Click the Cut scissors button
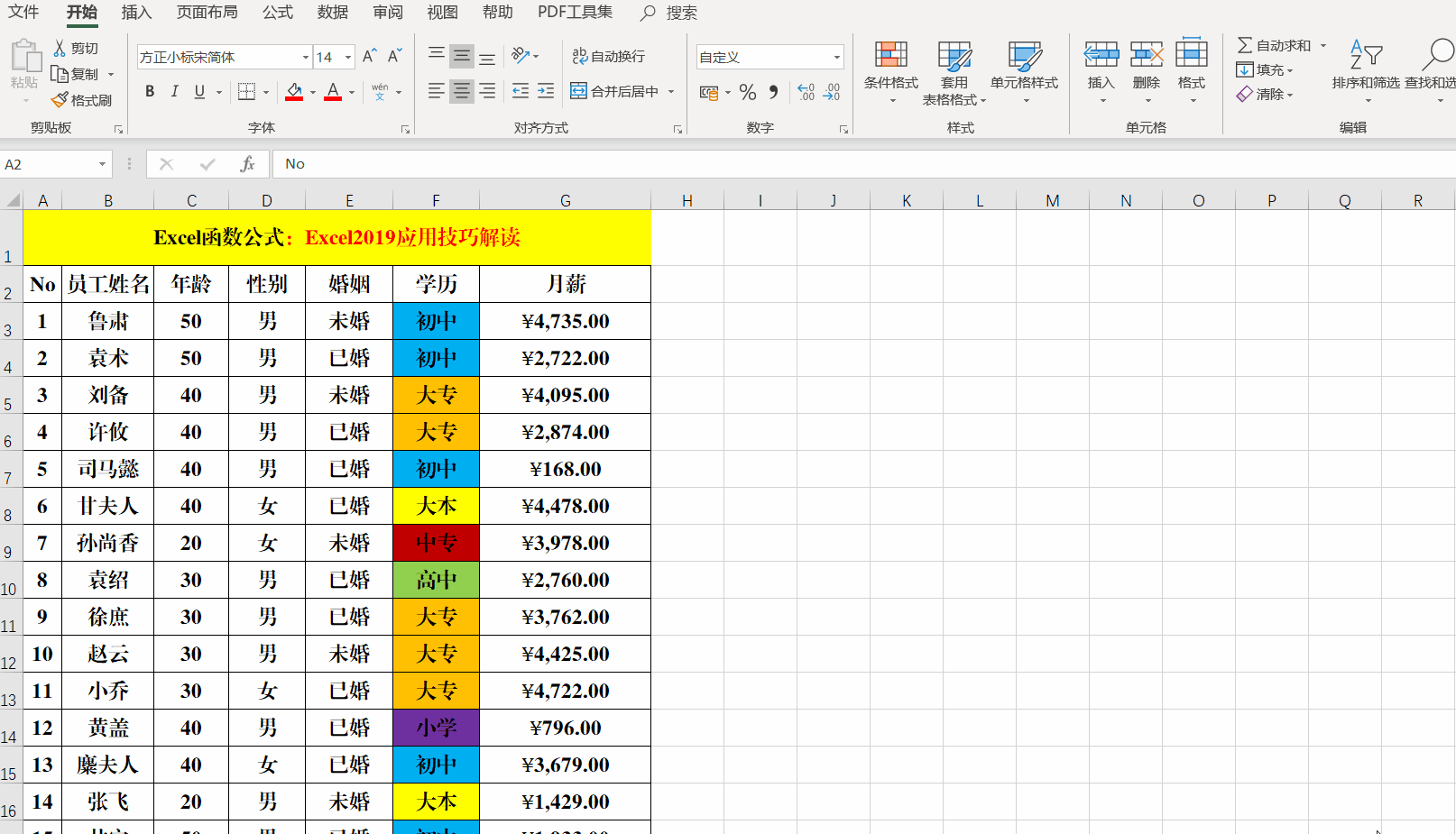The image size is (1456, 834). 75,48
